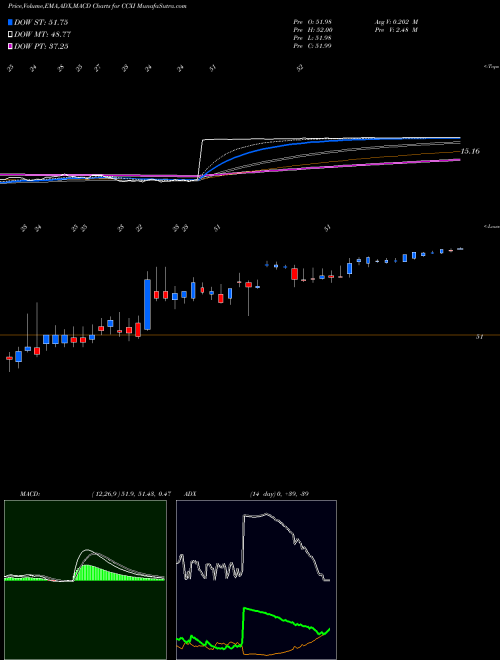Viewport: 500px width, 660px height.
Task: Click the 'MACD:' panel heading
Action: [30, 494]
